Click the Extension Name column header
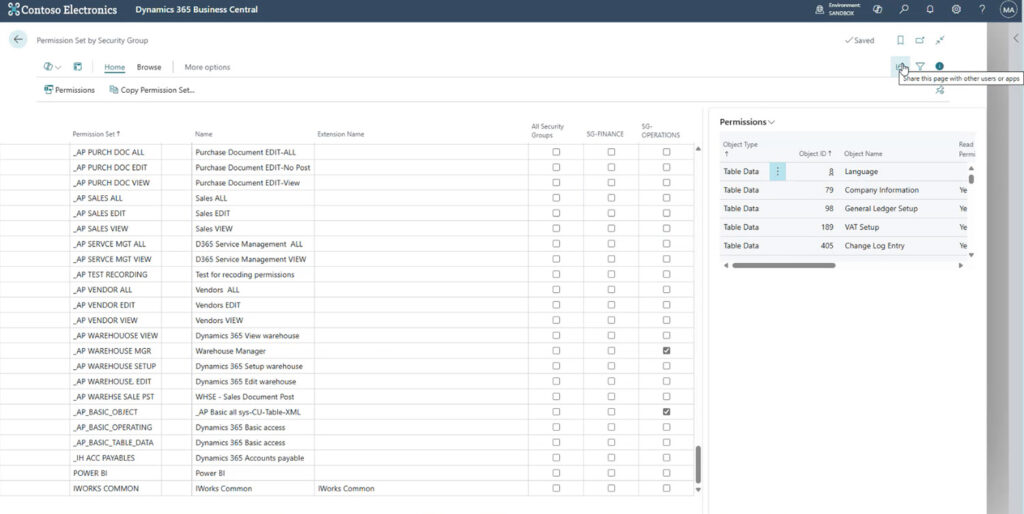1024x514 pixels. (341, 134)
